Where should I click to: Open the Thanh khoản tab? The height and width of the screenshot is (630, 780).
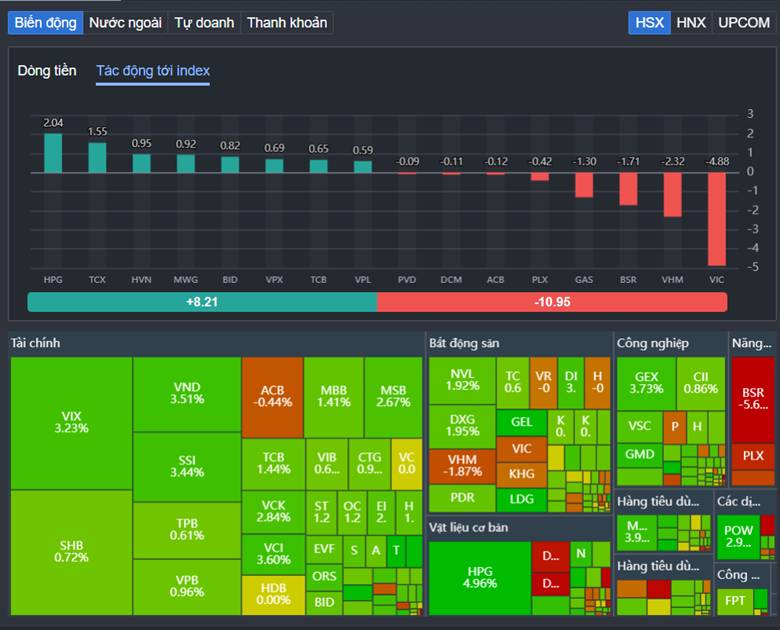287,23
